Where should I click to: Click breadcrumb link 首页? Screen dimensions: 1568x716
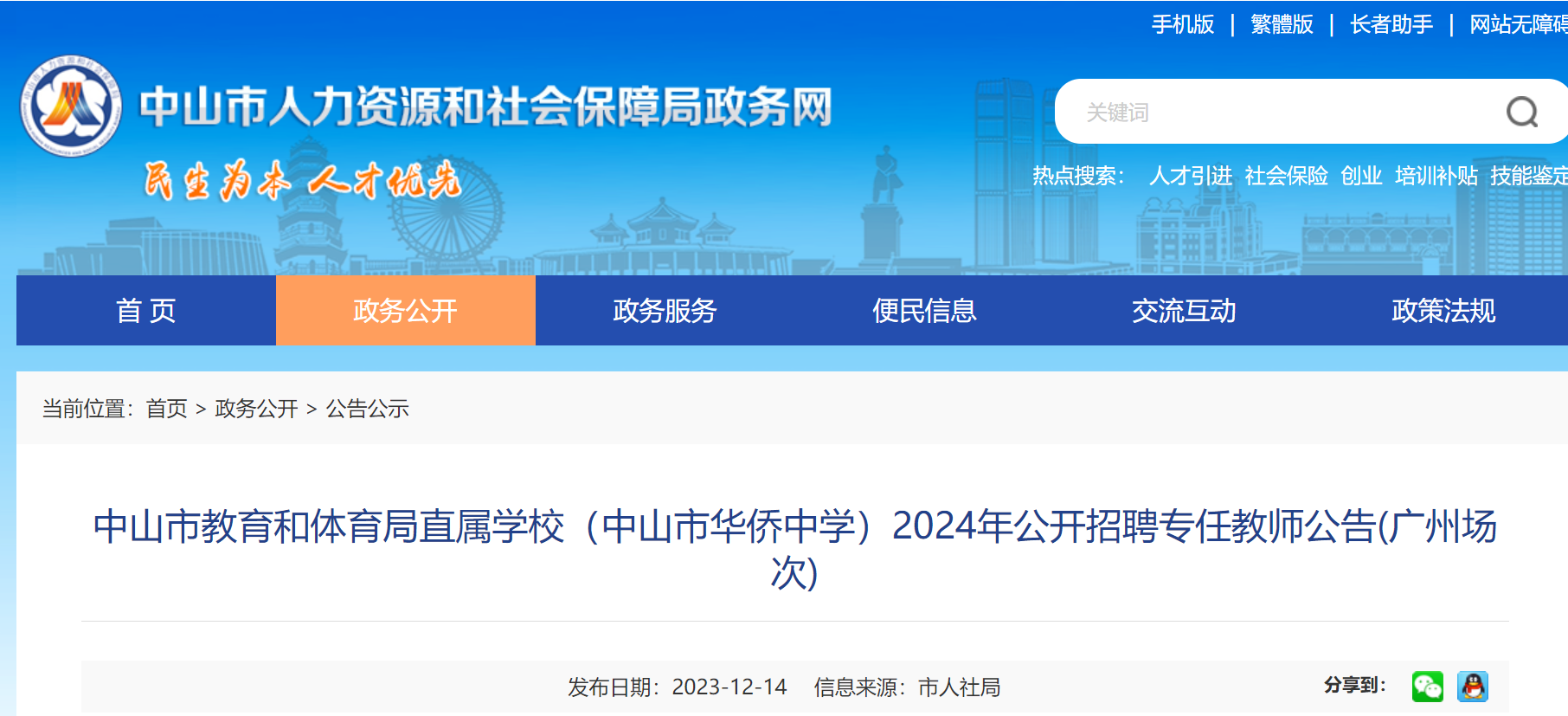point(167,409)
